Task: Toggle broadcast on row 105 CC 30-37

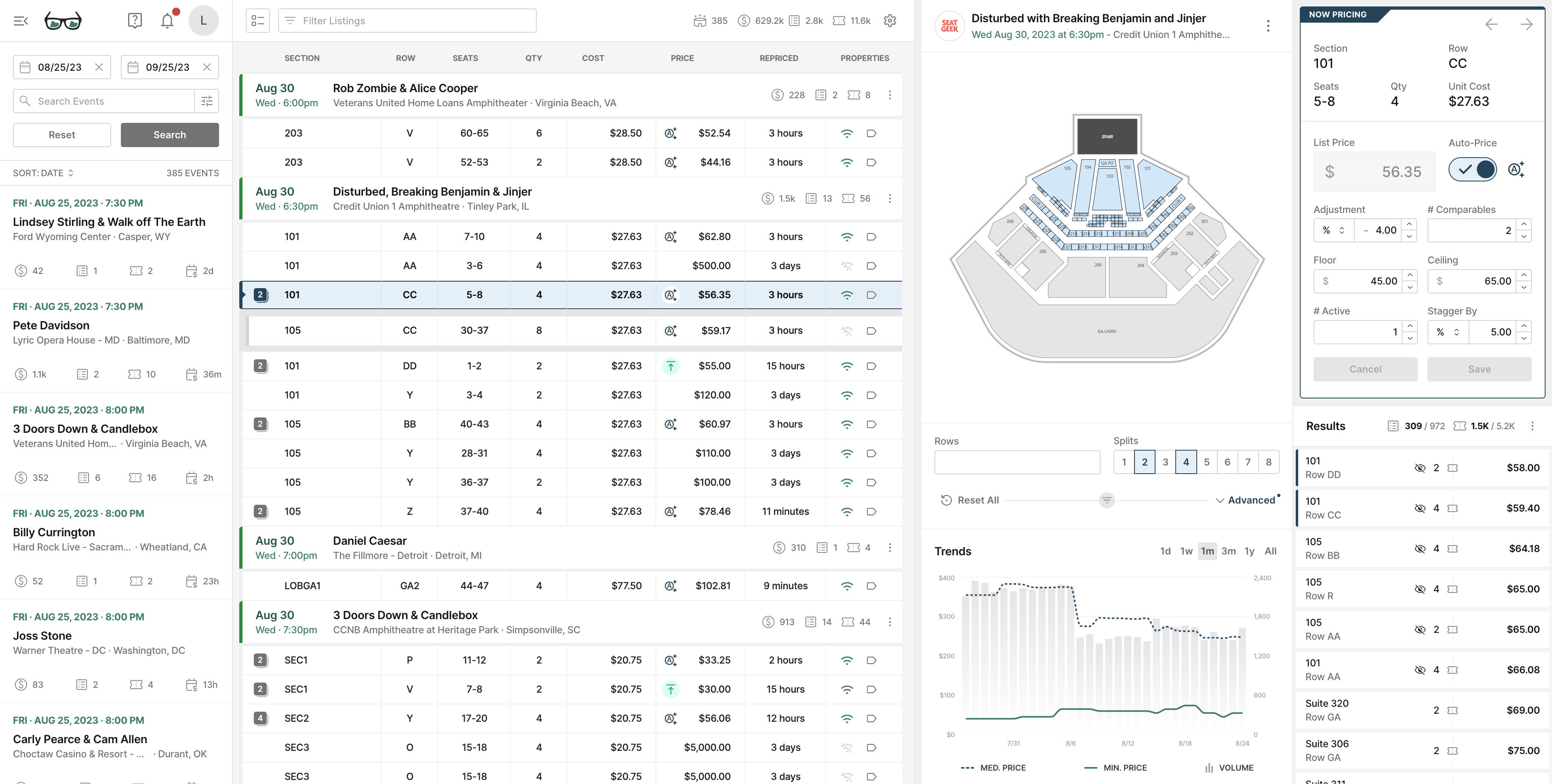Action: click(847, 331)
